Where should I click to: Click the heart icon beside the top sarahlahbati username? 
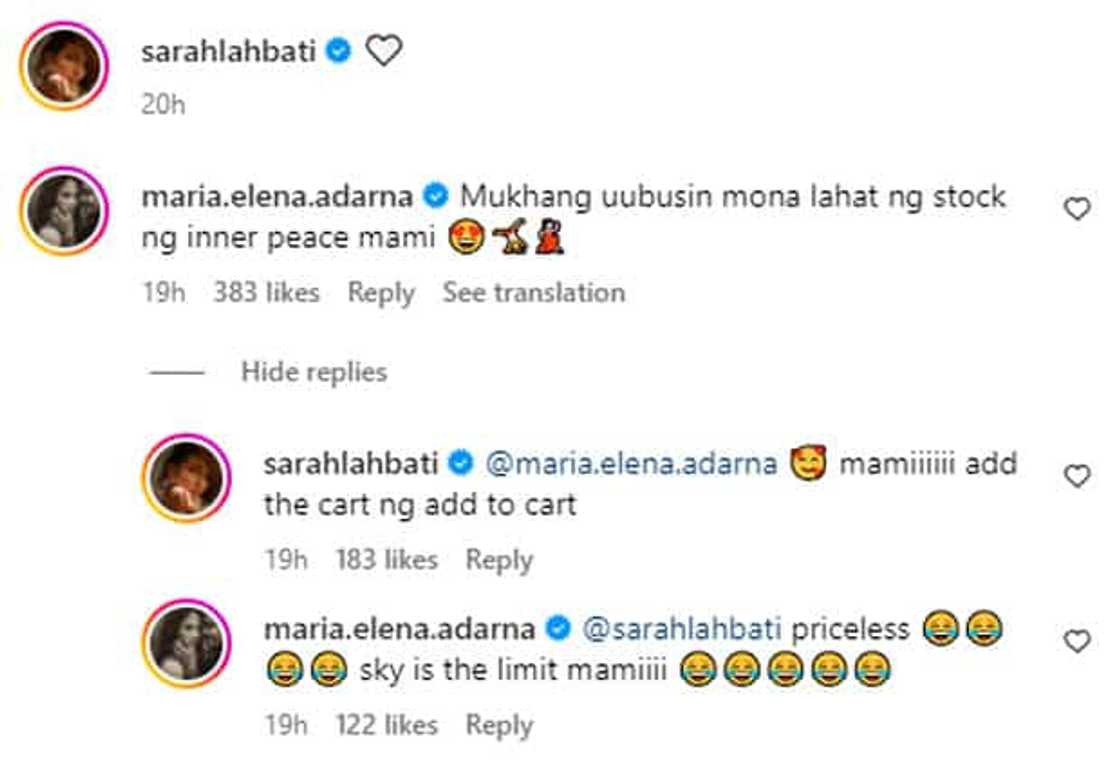[384, 51]
